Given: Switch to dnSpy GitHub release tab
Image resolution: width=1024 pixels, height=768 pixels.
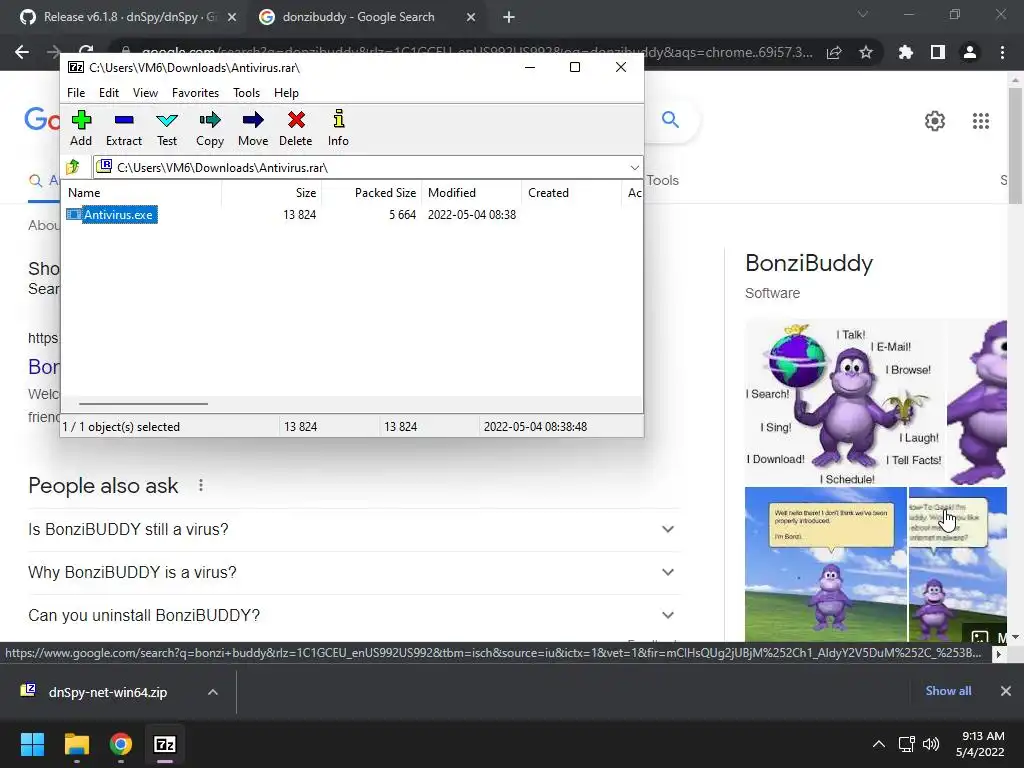Looking at the screenshot, I should click(129, 17).
